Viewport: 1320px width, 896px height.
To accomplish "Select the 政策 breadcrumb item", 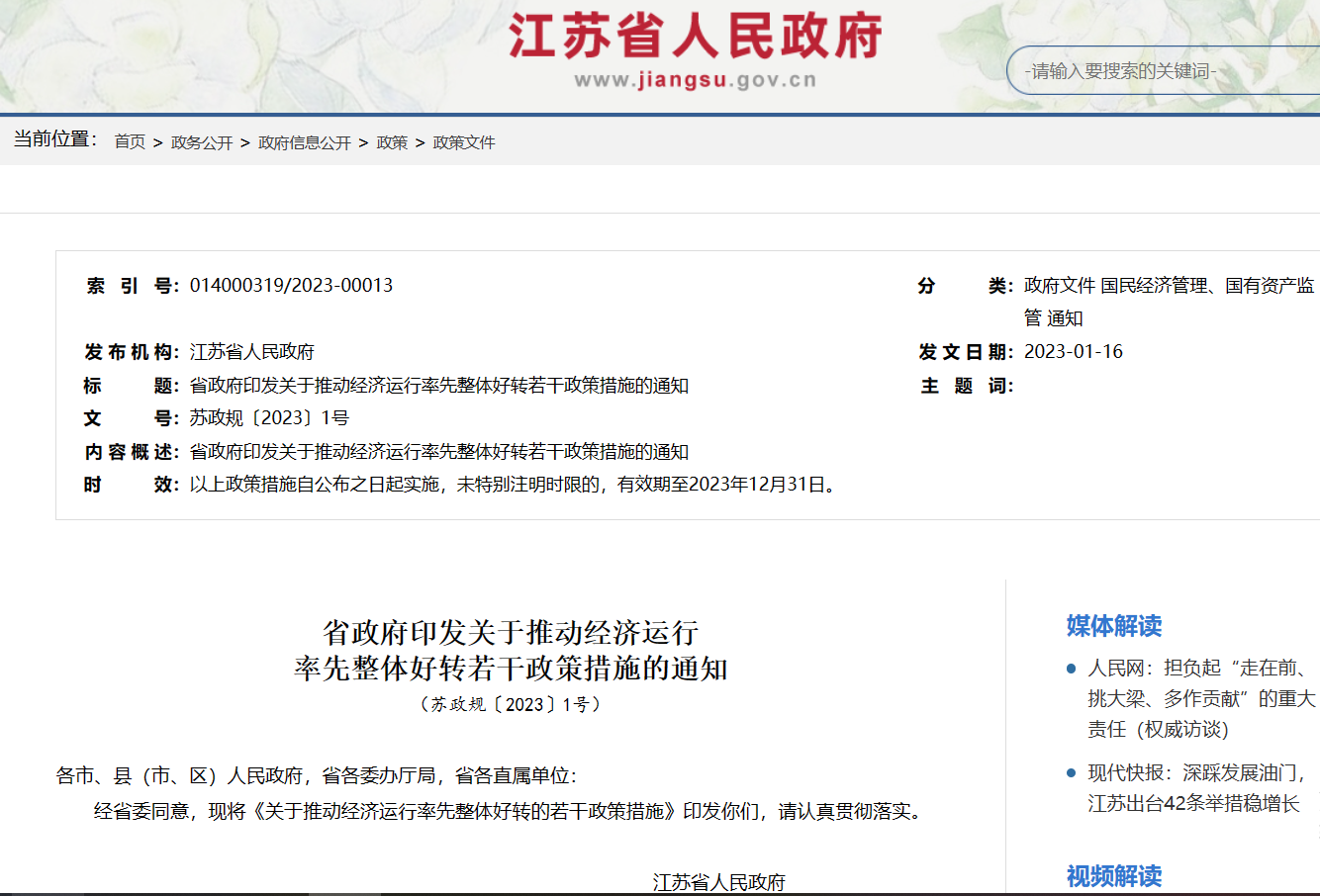I will pos(392,142).
